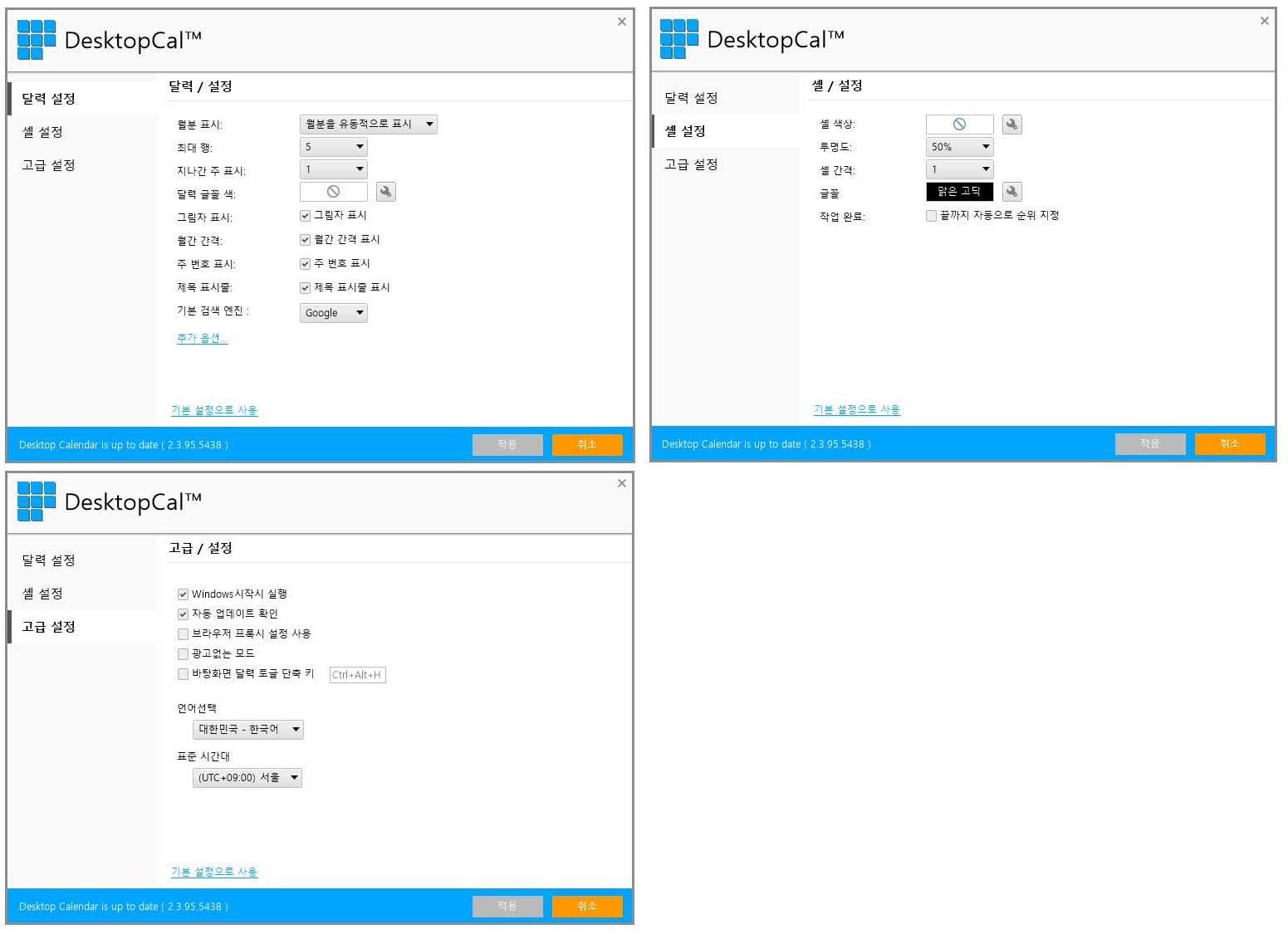This screenshot has width=1288, height=934.
Task: Open 지나간 주 표시 dropdown
Action: point(333,169)
